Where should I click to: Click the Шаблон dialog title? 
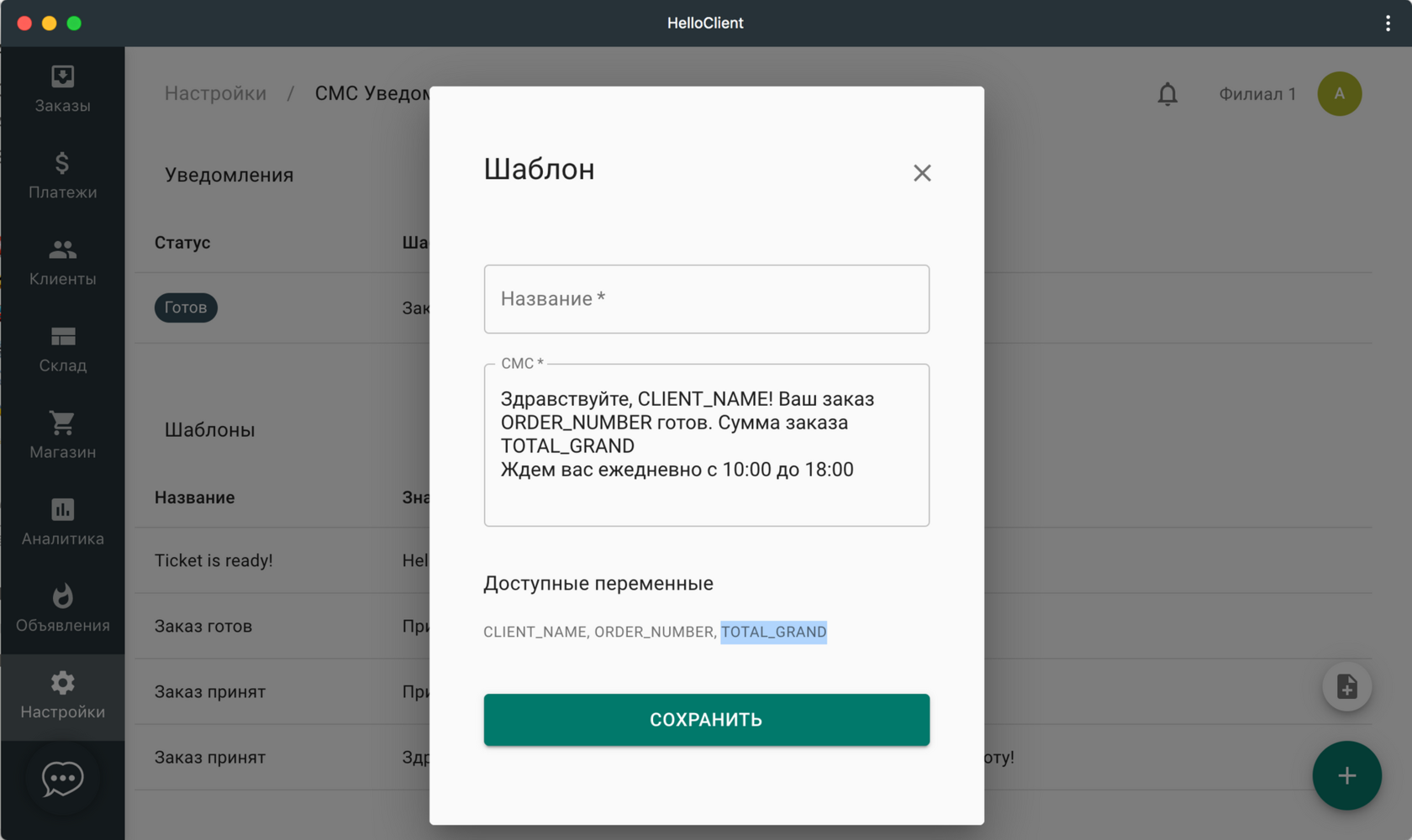pyautogui.click(x=539, y=169)
